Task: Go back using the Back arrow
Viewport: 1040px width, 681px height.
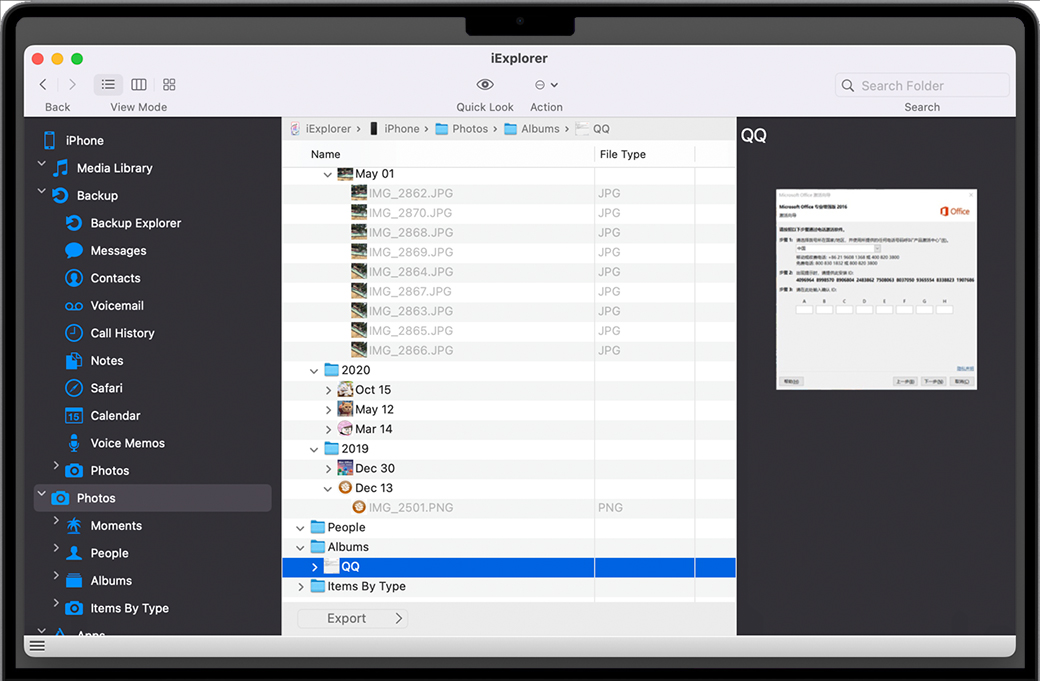Action: pyautogui.click(x=43, y=85)
